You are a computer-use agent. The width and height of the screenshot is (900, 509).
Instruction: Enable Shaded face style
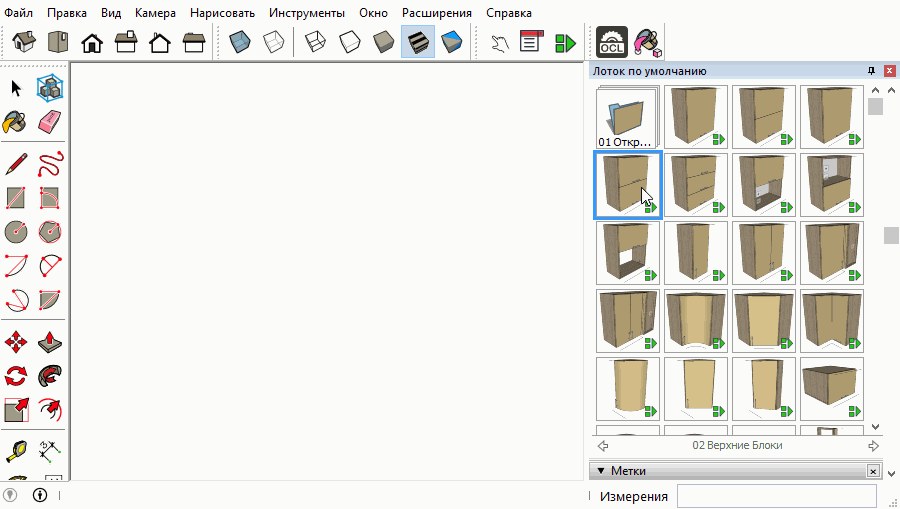tap(383, 42)
